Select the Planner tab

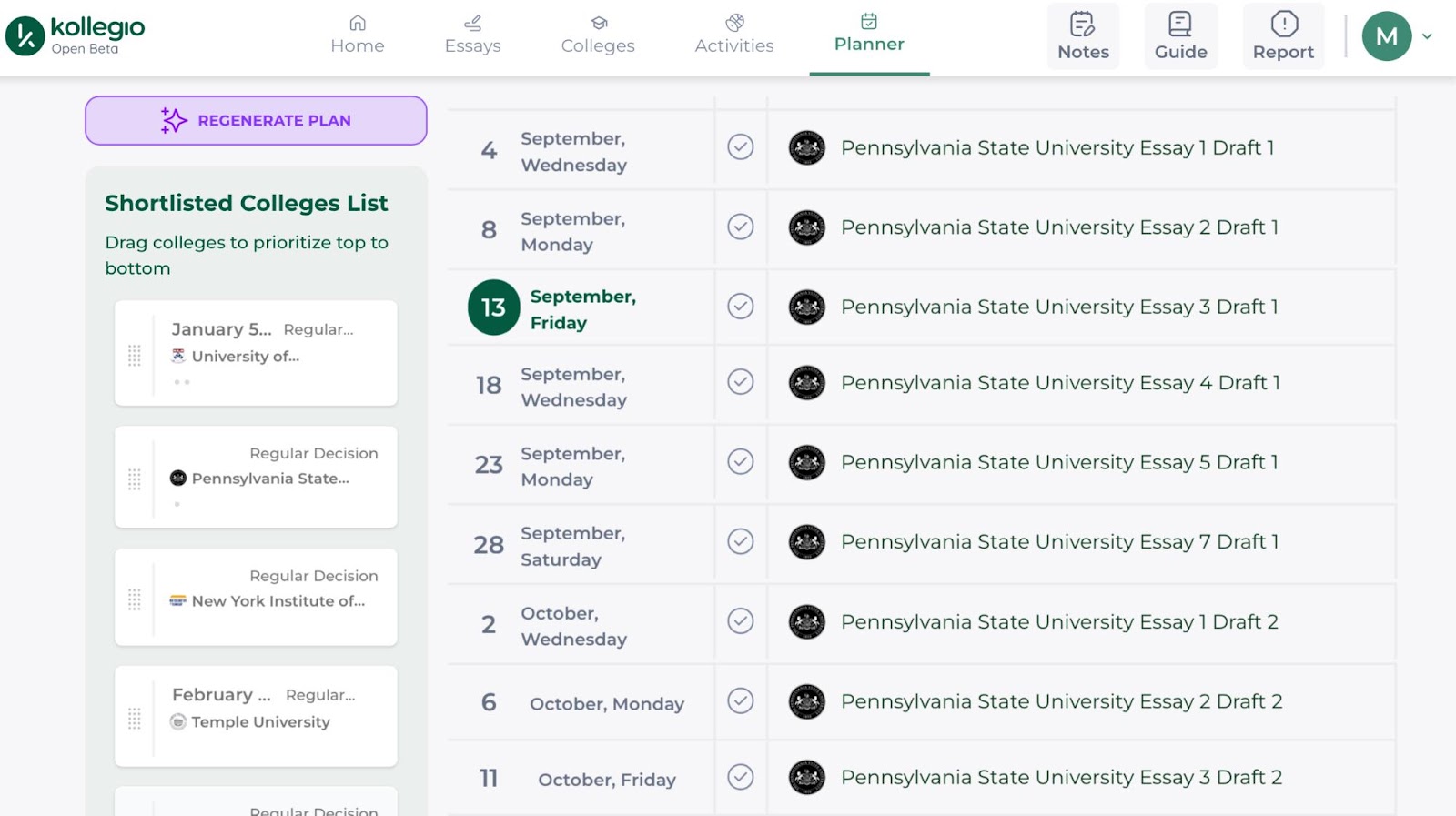pos(869,35)
